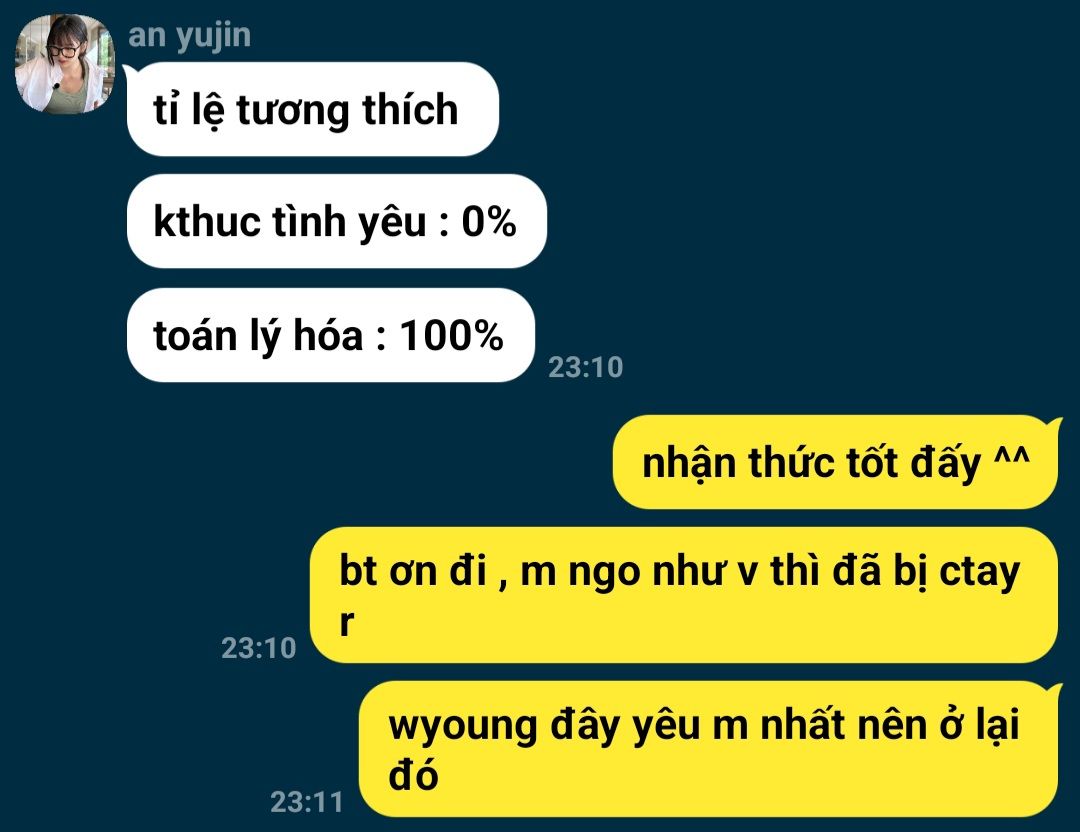Click the '^^' emoticon in yellow bubble
1080x832 pixels.
[1012, 457]
